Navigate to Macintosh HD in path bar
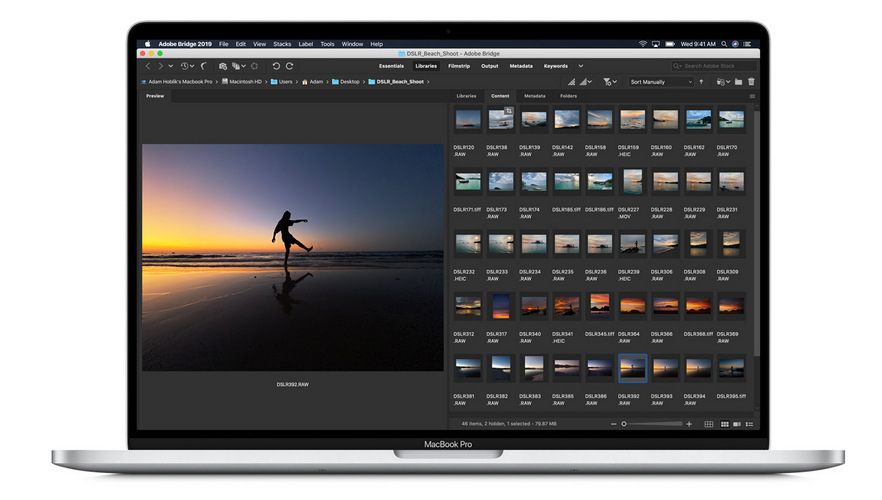Viewport: 882px width, 500px height. (242, 82)
